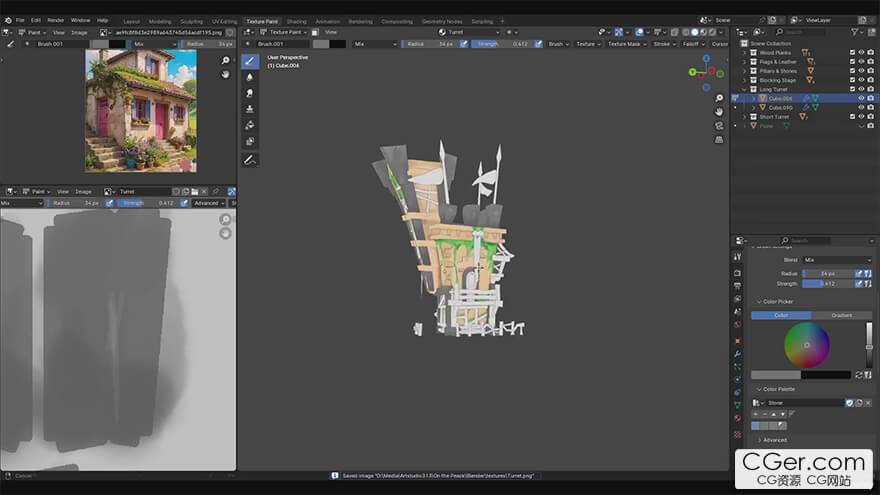This screenshot has width=880, height=495.
Task: Select the Soften tool in viewport toolbar
Action: point(250,77)
